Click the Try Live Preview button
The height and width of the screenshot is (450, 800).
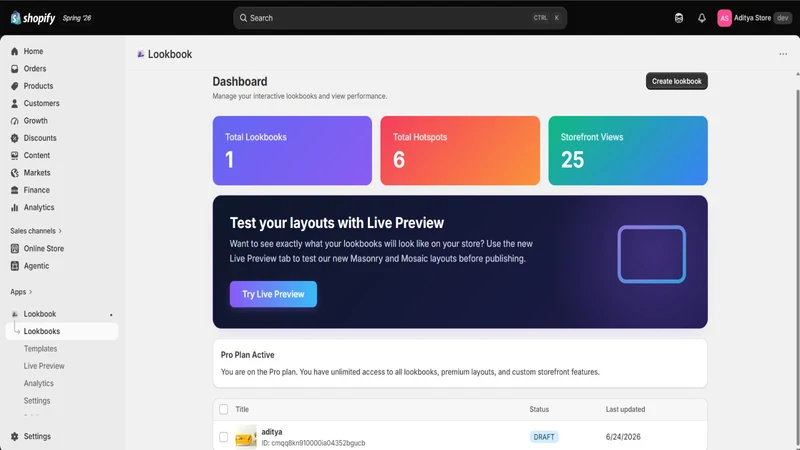tap(273, 294)
